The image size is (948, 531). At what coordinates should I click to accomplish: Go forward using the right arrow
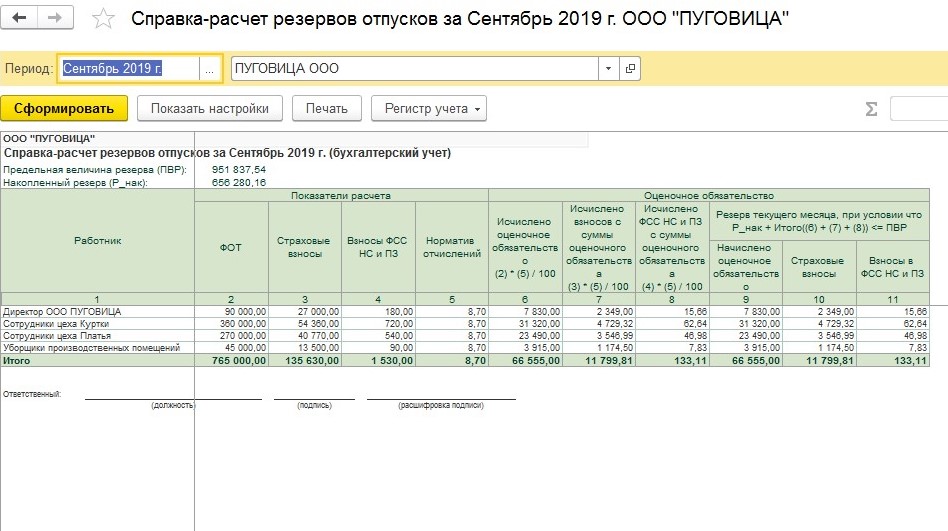(x=55, y=19)
